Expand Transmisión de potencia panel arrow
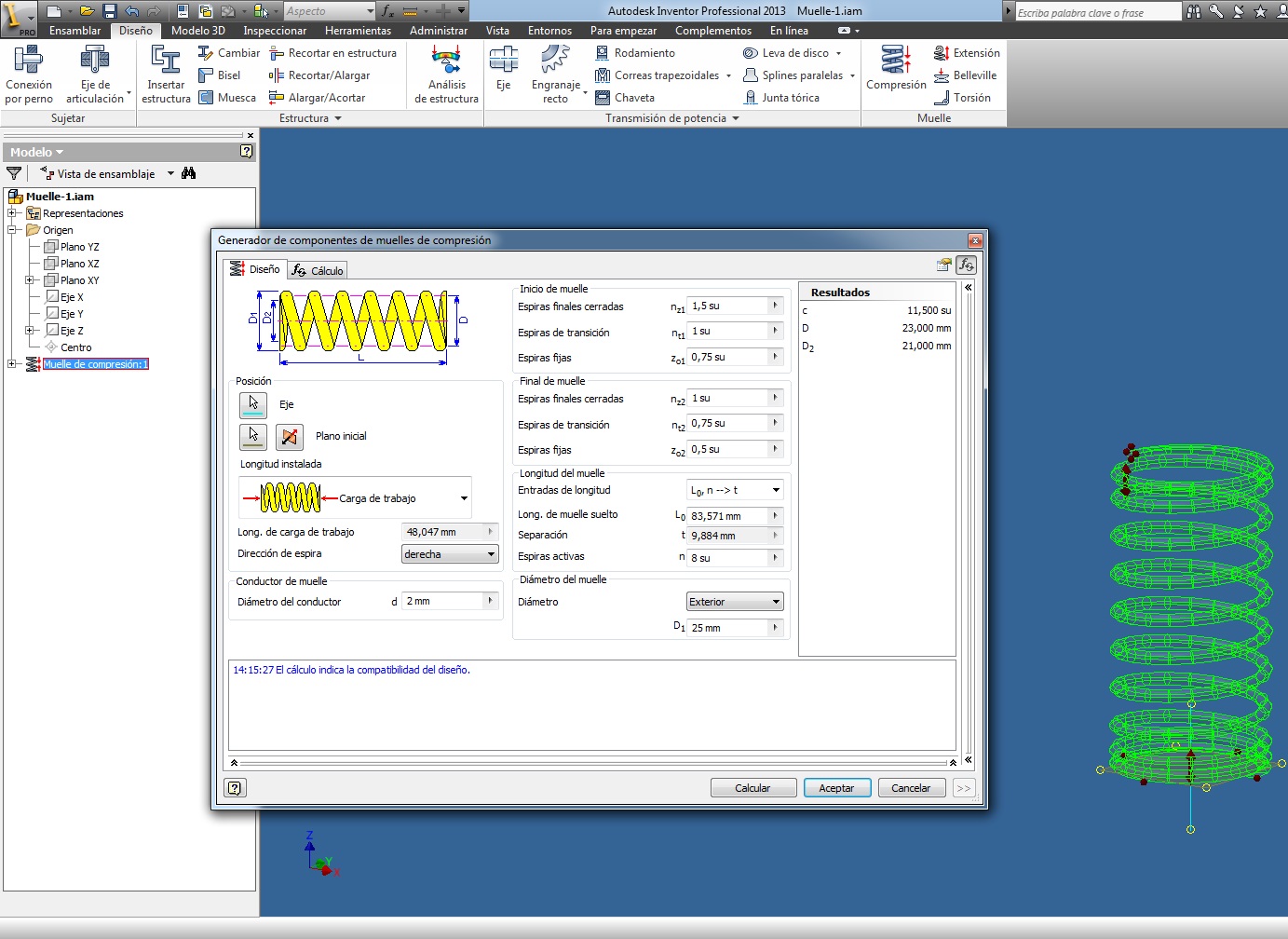The width and height of the screenshot is (1288, 939). [736, 118]
